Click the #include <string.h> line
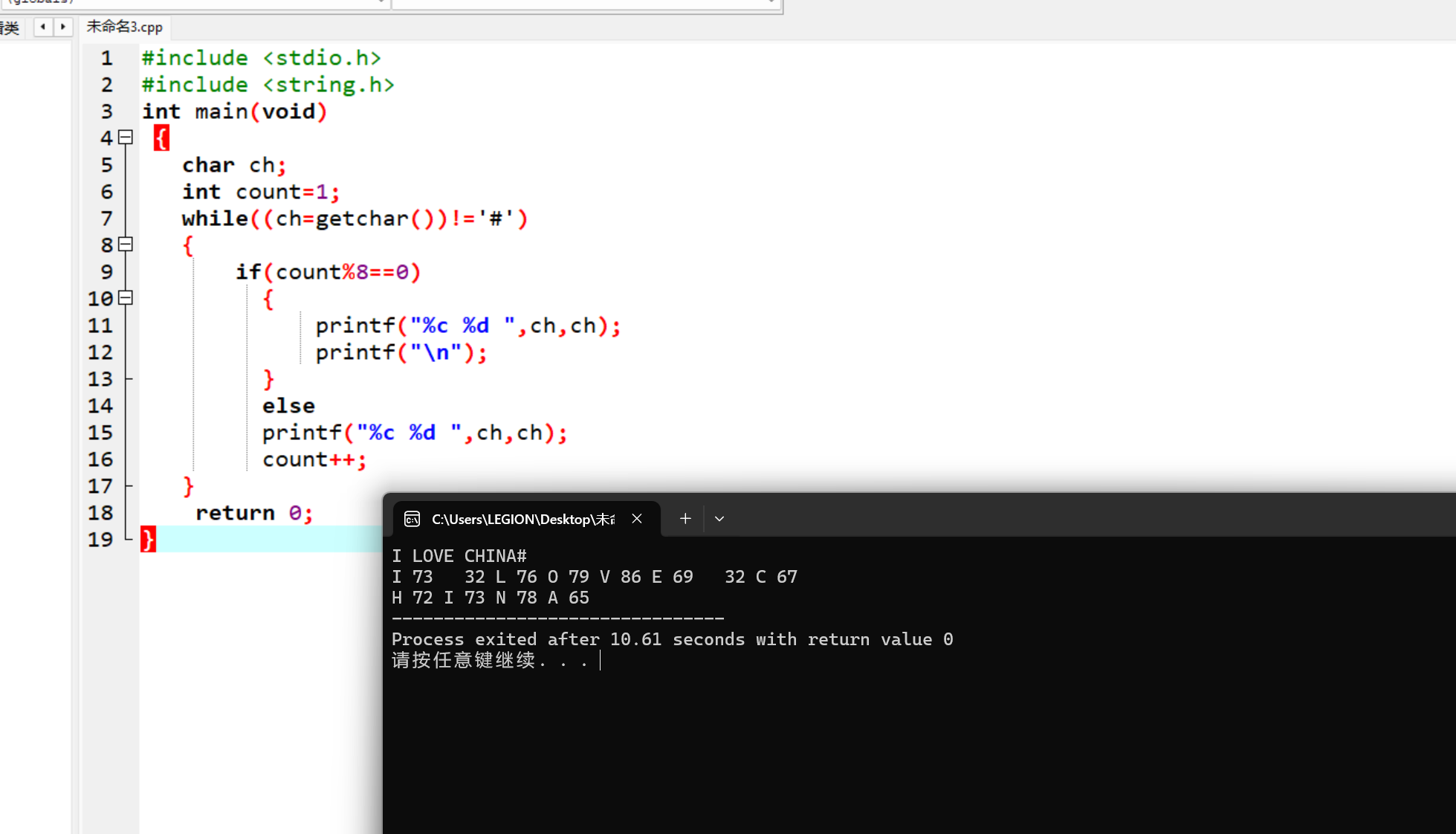 coord(268,85)
